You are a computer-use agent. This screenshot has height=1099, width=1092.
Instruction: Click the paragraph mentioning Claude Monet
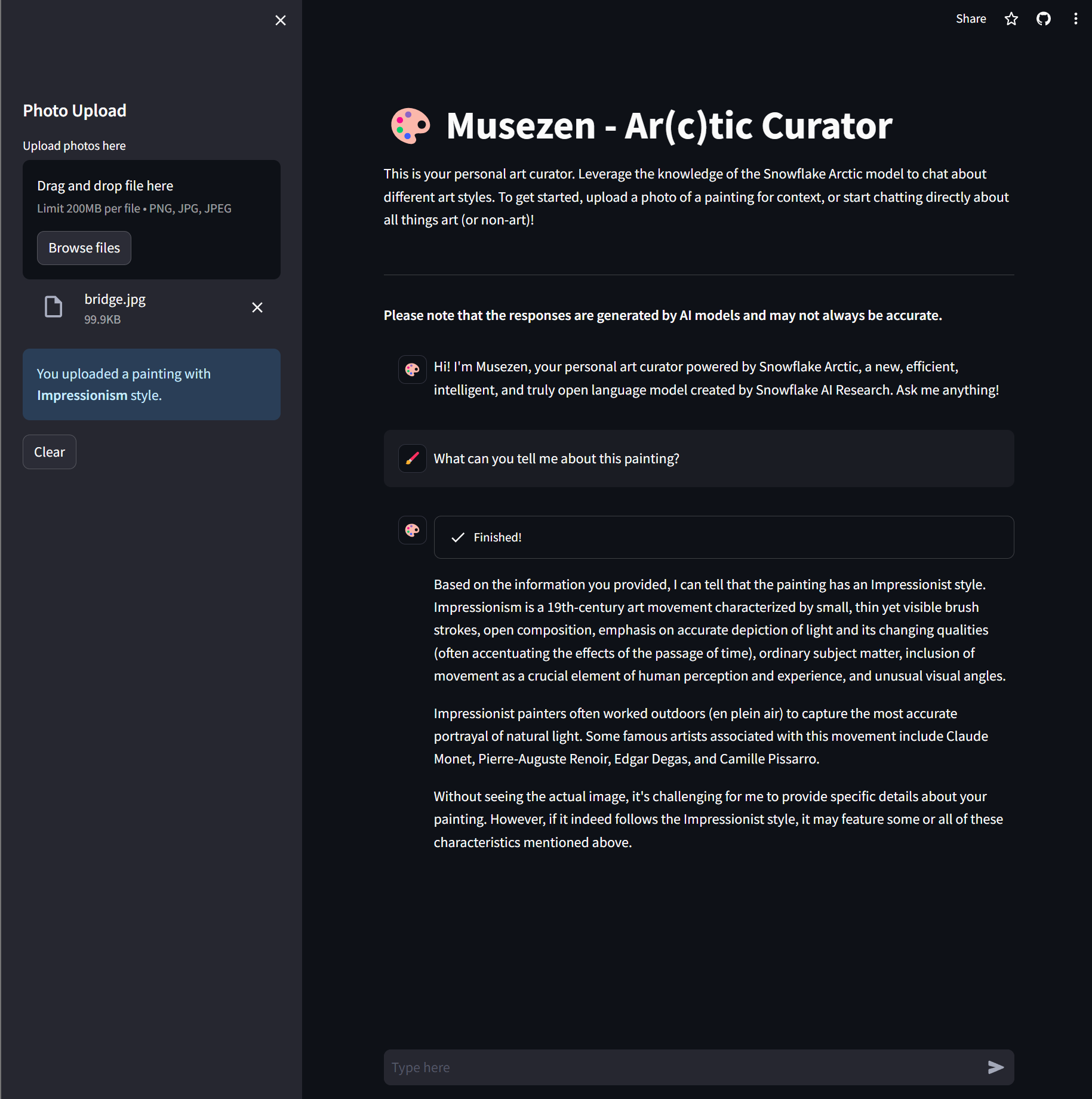(x=711, y=736)
